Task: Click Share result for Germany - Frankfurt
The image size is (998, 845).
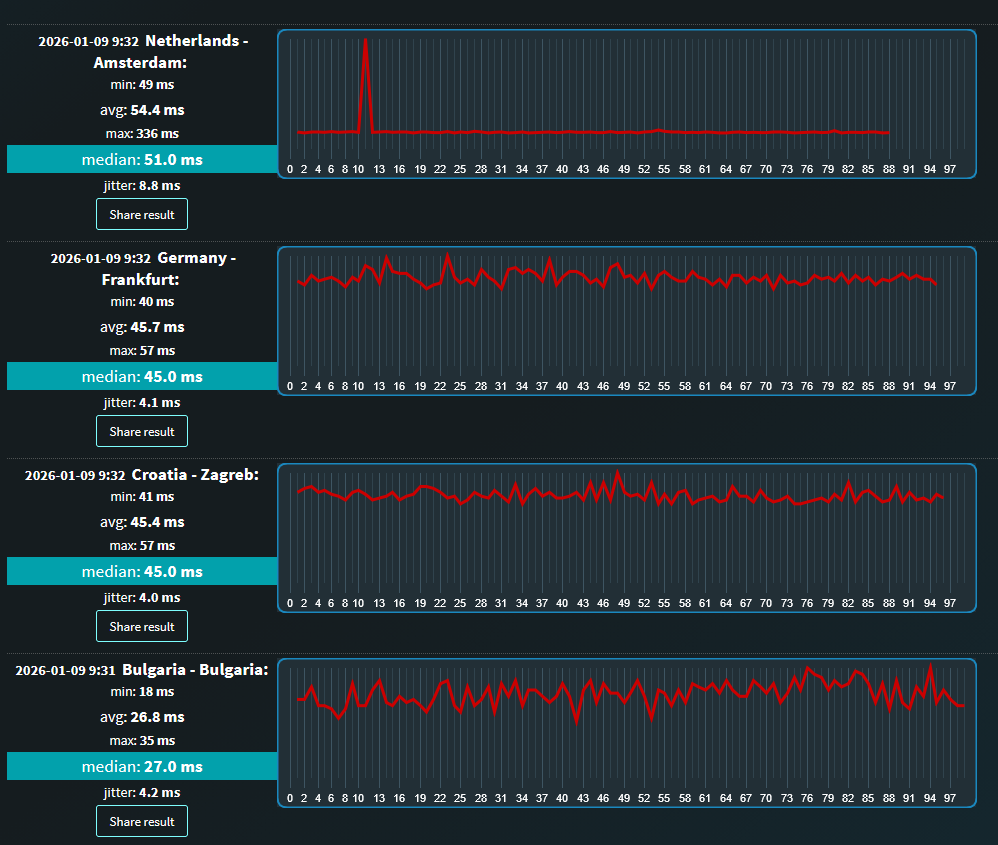Action: pyautogui.click(x=142, y=431)
